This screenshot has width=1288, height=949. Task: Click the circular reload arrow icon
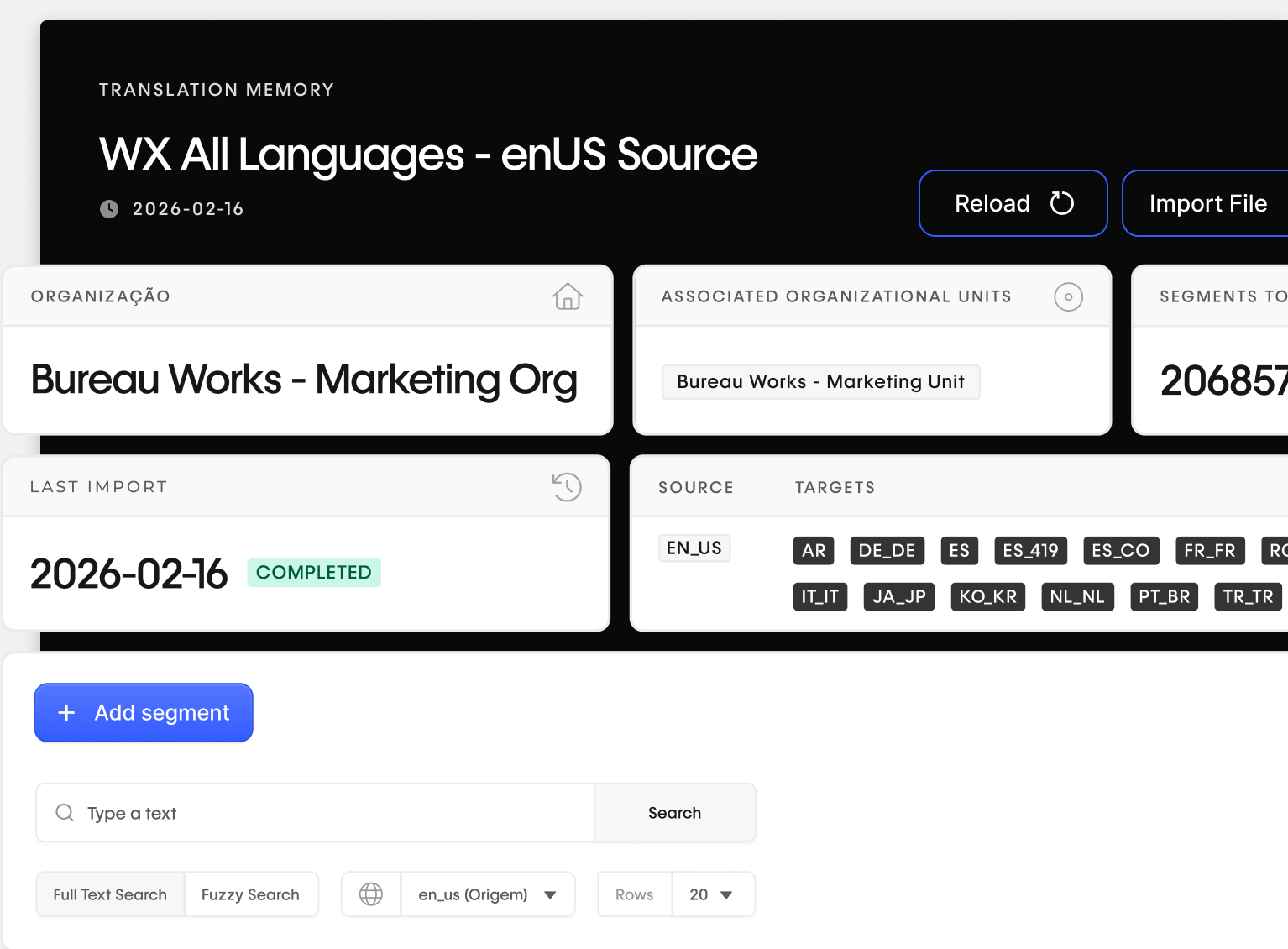coord(1062,203)
